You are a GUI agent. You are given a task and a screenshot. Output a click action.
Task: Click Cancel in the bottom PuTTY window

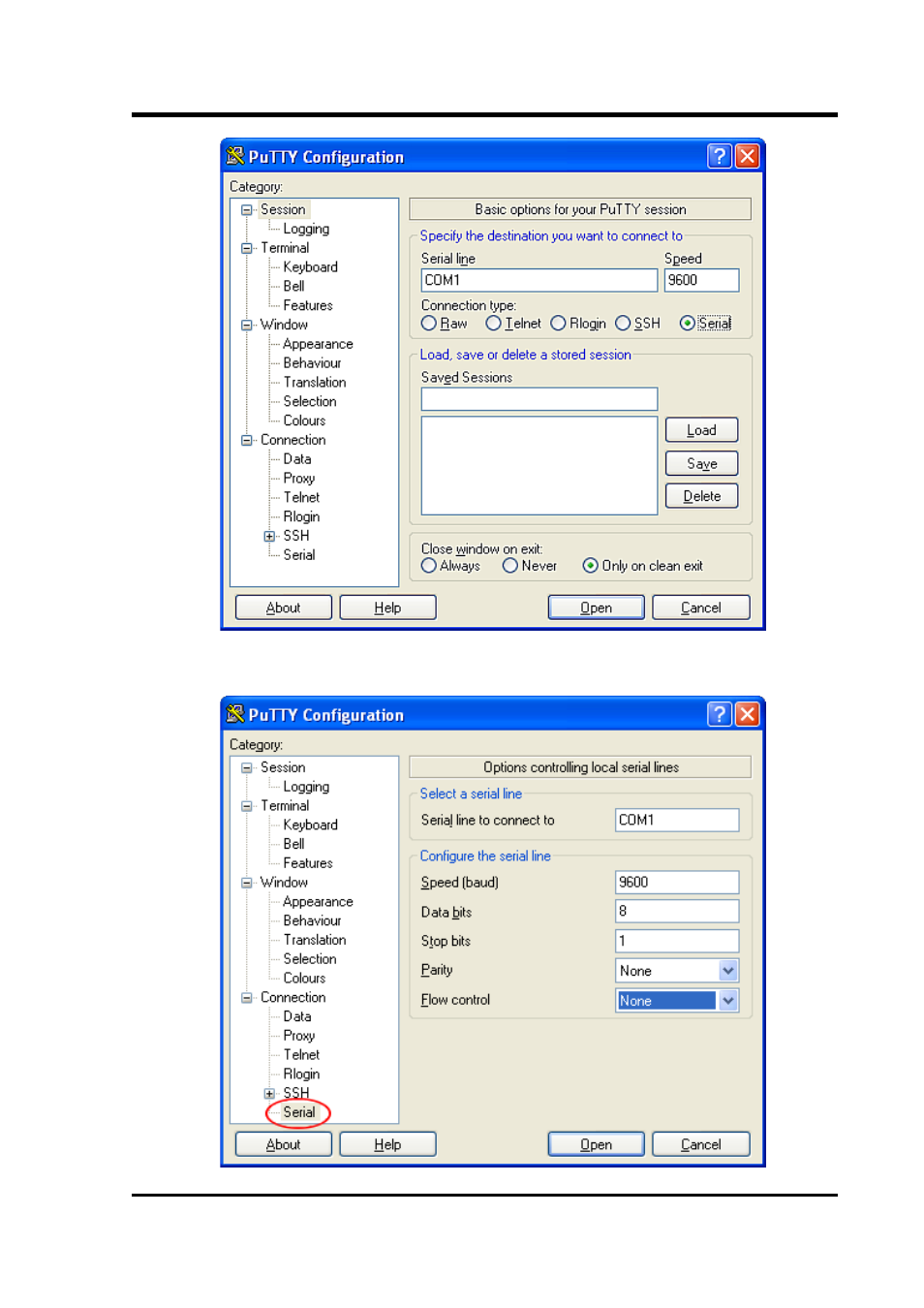(700, 1144)
